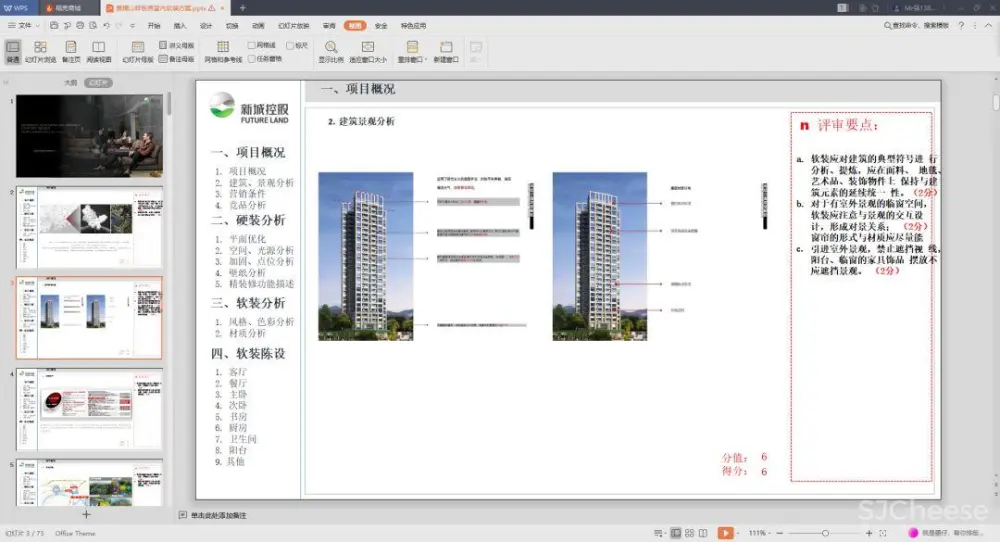Open the Insert (插入) ribbon tab
1000x542 pixels.
click(180, 25)
